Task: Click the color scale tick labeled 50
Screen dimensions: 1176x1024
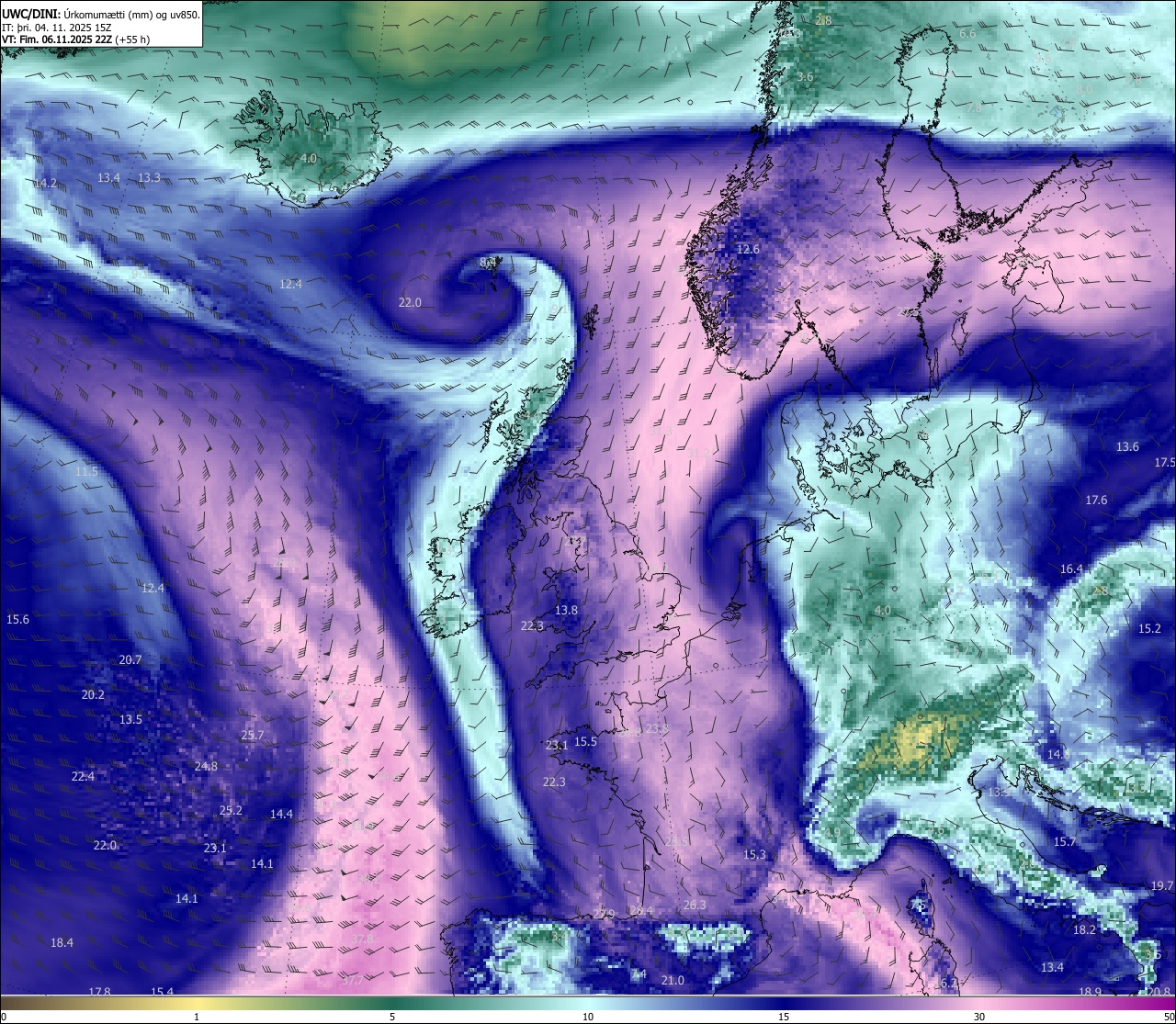Action: coord(1169,1017)
